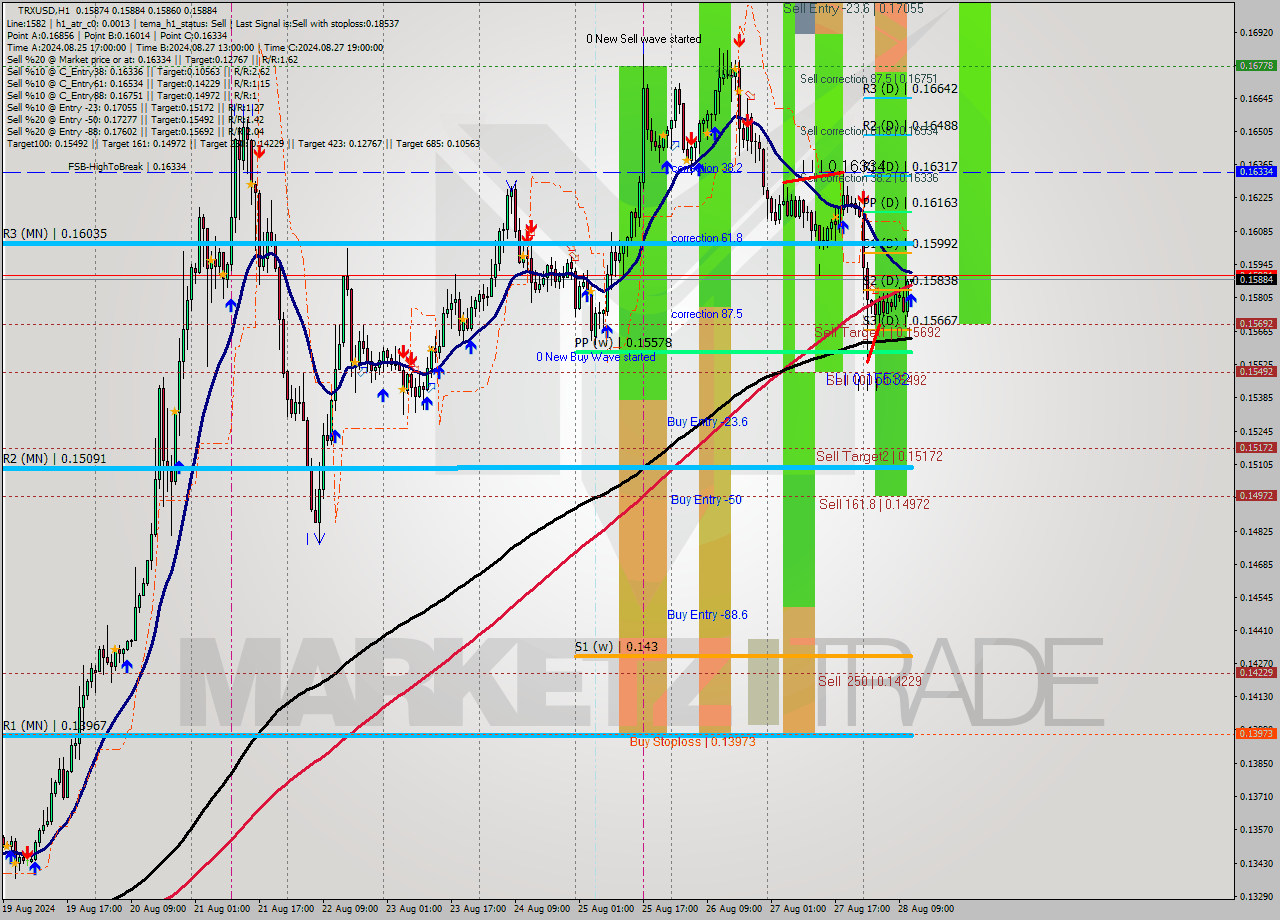This screenshot has width=1280, height=920.
Task: Click the 24 Aug 09:00 time axis label
Action: pos(543,909)
